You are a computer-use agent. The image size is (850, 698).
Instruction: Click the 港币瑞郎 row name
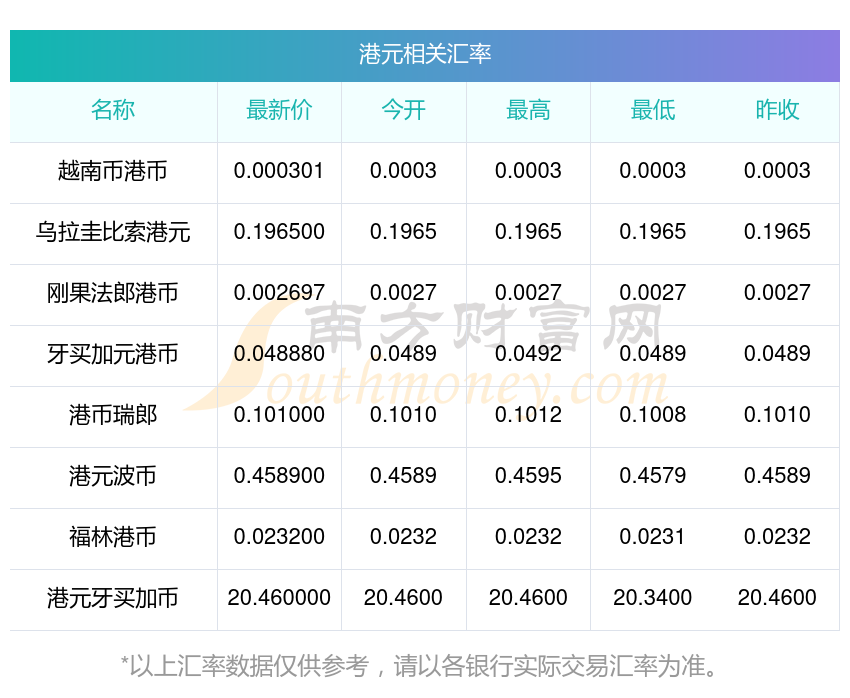113,415
